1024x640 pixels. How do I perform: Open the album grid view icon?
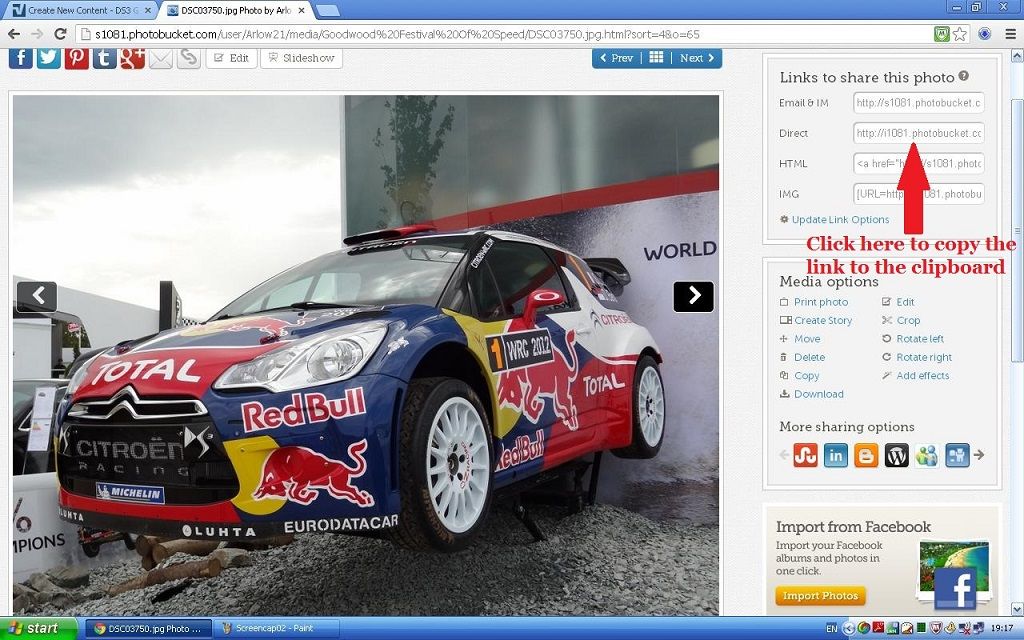(x=656, y=57)
